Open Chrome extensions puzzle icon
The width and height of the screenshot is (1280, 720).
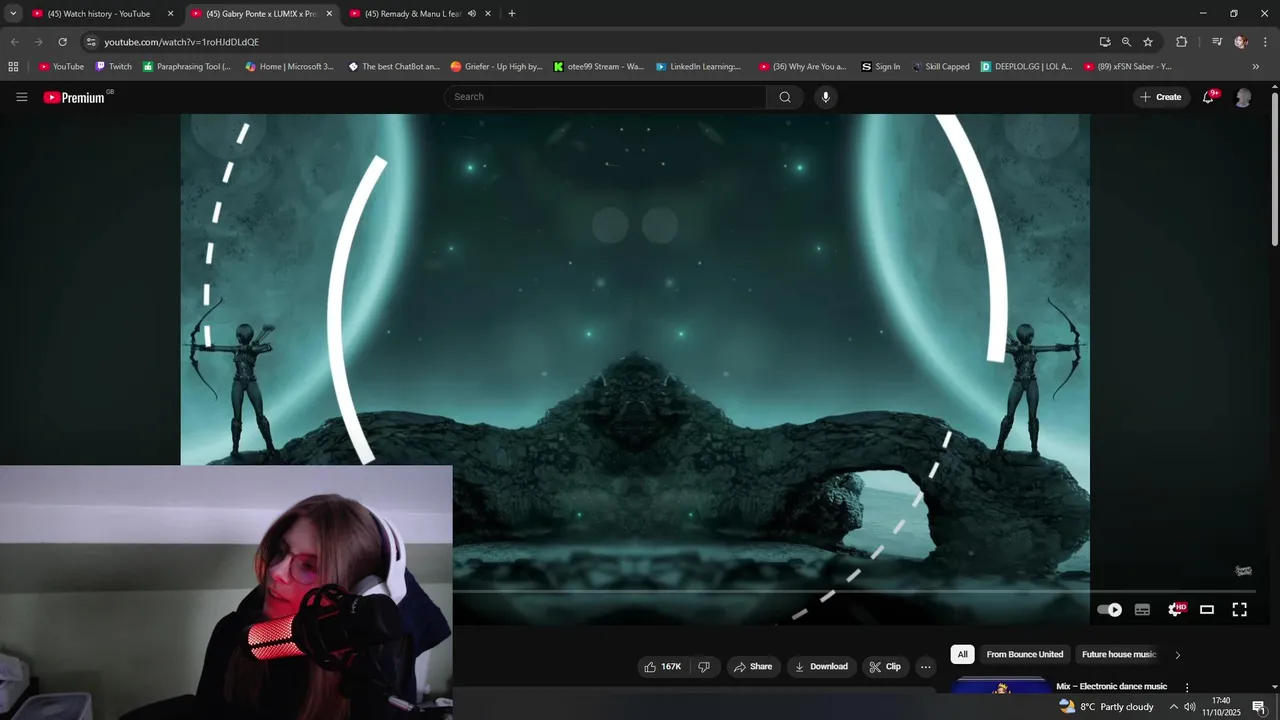(1181, 42)
